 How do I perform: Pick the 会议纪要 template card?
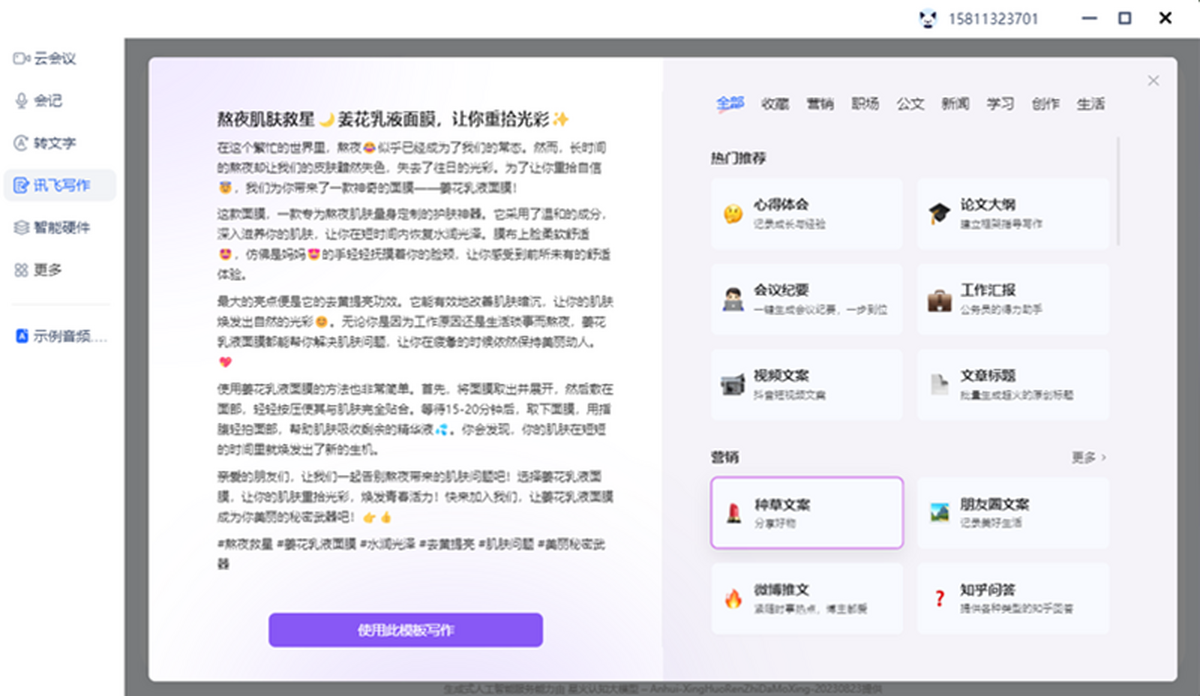[x=807, y=299]
